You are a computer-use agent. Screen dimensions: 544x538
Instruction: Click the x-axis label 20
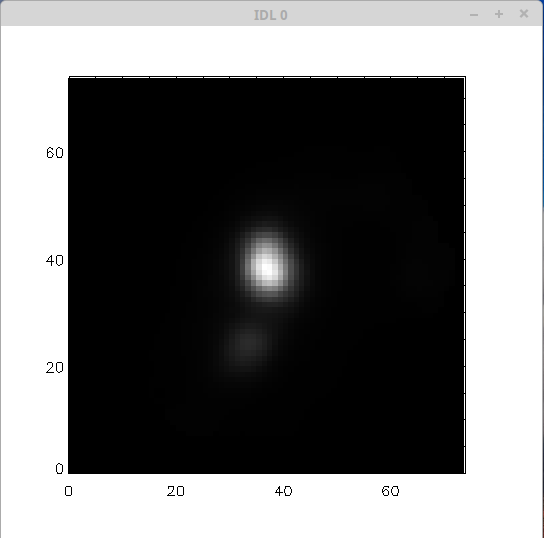tap(176, 491)
